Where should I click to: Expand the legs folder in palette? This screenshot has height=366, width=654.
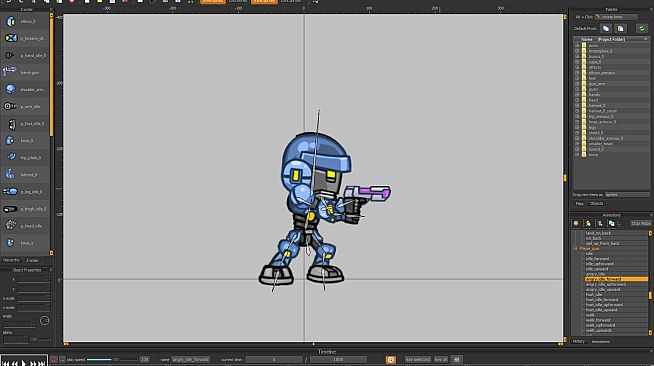577,128
